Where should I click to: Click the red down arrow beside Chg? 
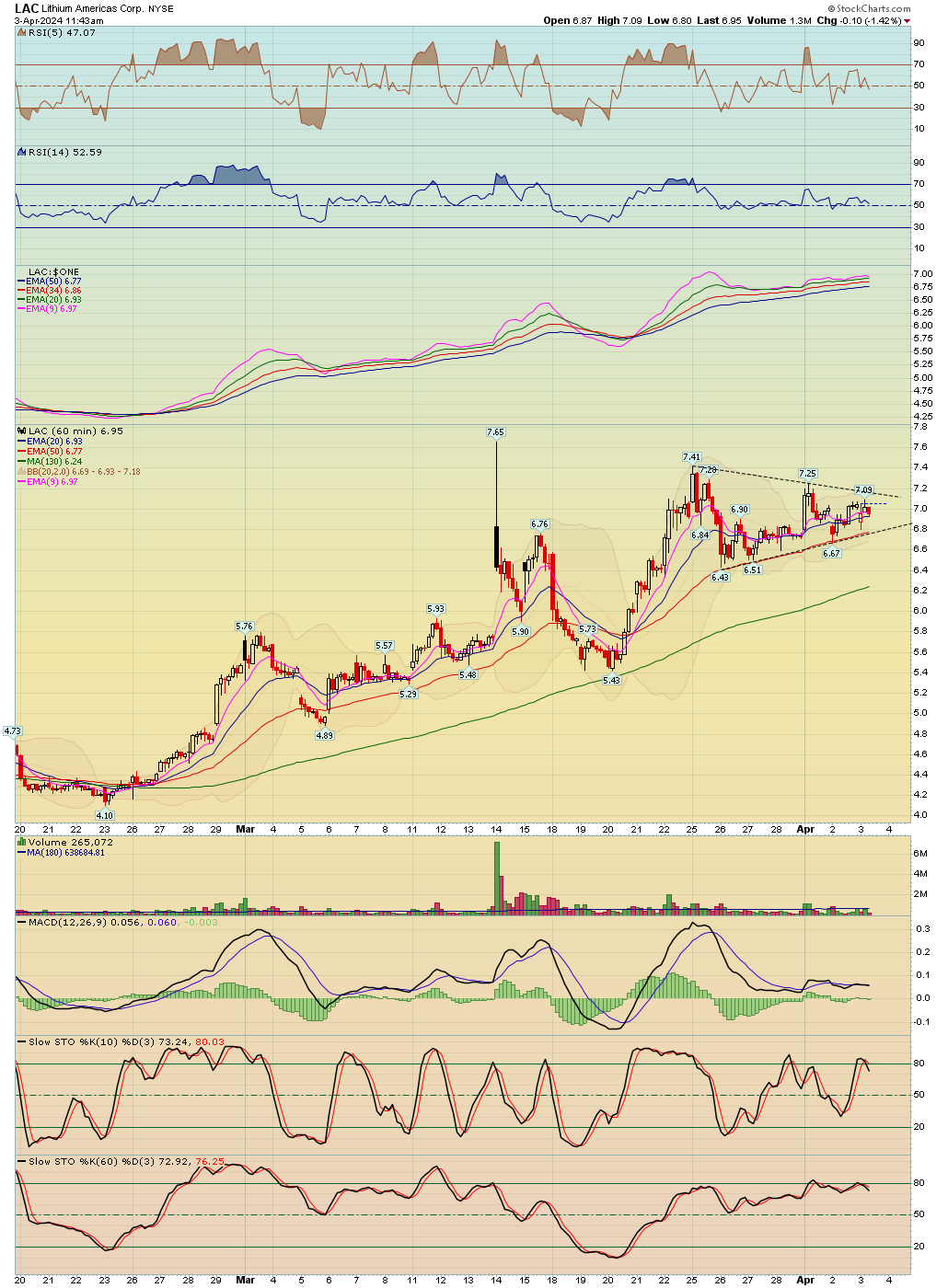click(x=908, y=21)
